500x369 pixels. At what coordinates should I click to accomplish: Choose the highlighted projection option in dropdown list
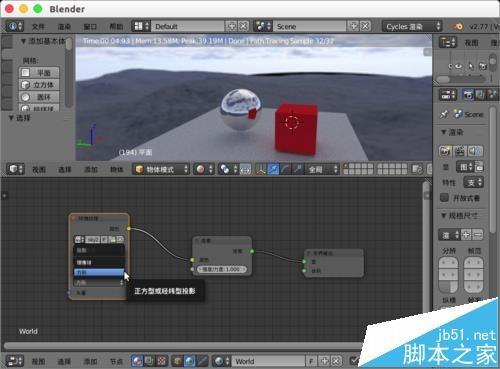point(99,272)
